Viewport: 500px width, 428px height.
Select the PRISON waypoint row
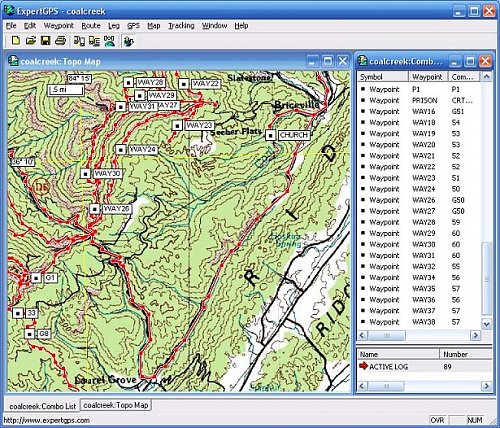(419, 100)
